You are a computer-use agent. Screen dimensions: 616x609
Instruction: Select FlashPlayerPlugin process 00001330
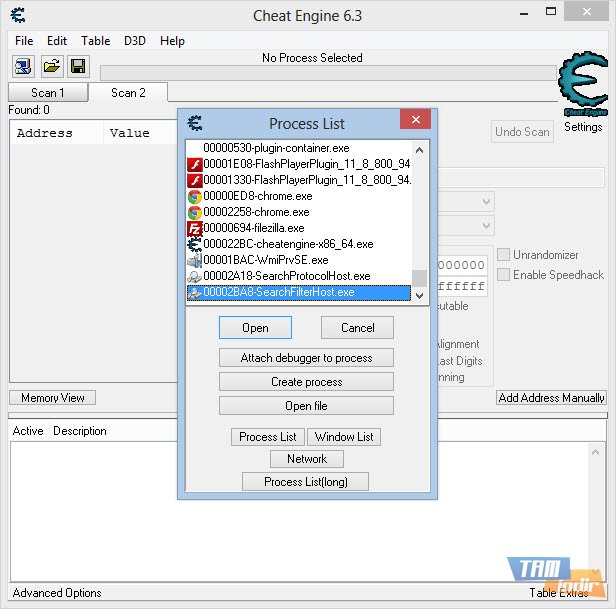click(x=299, y=180)
